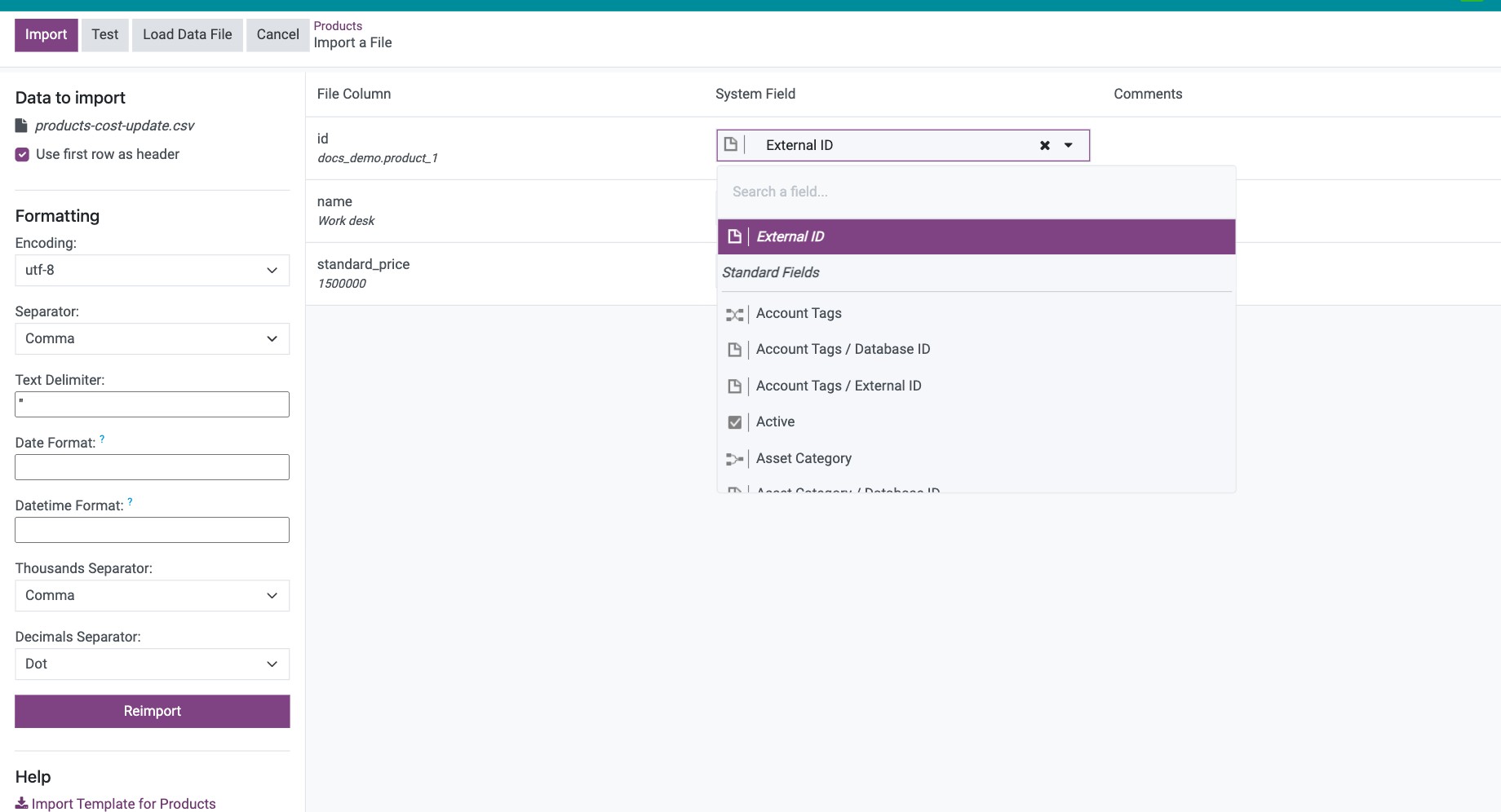Open Datetime Format help question mark
The width and height of the screenshot is (1501, 812).
130,501
